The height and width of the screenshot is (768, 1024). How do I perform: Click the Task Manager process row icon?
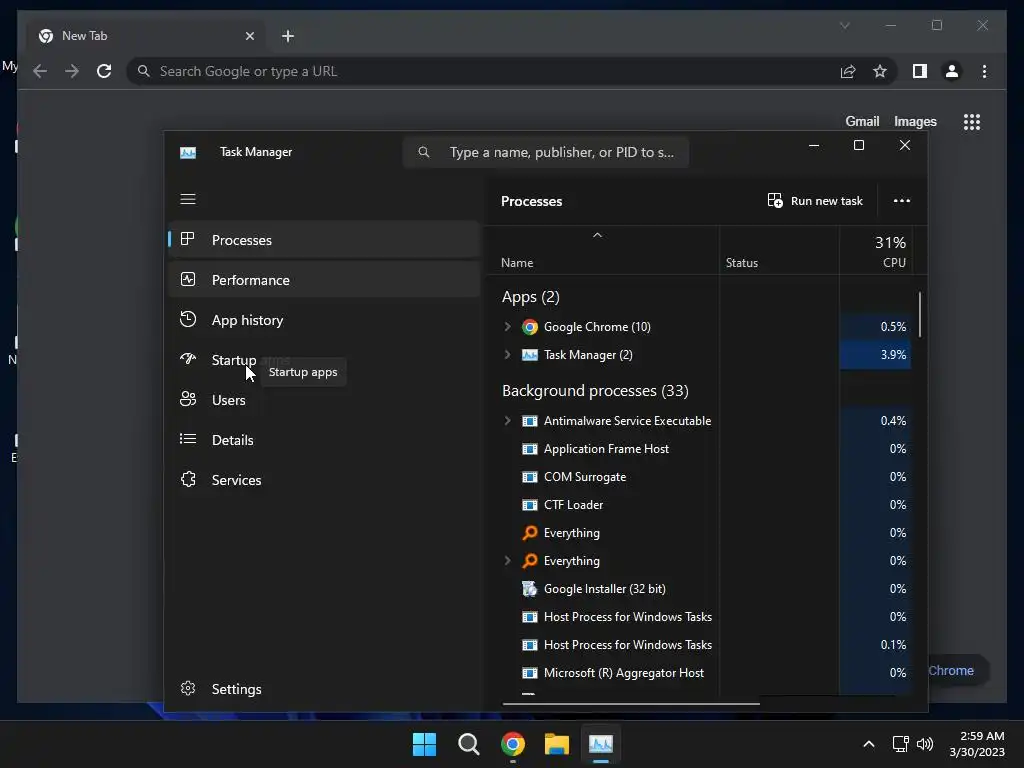point(530,355)
